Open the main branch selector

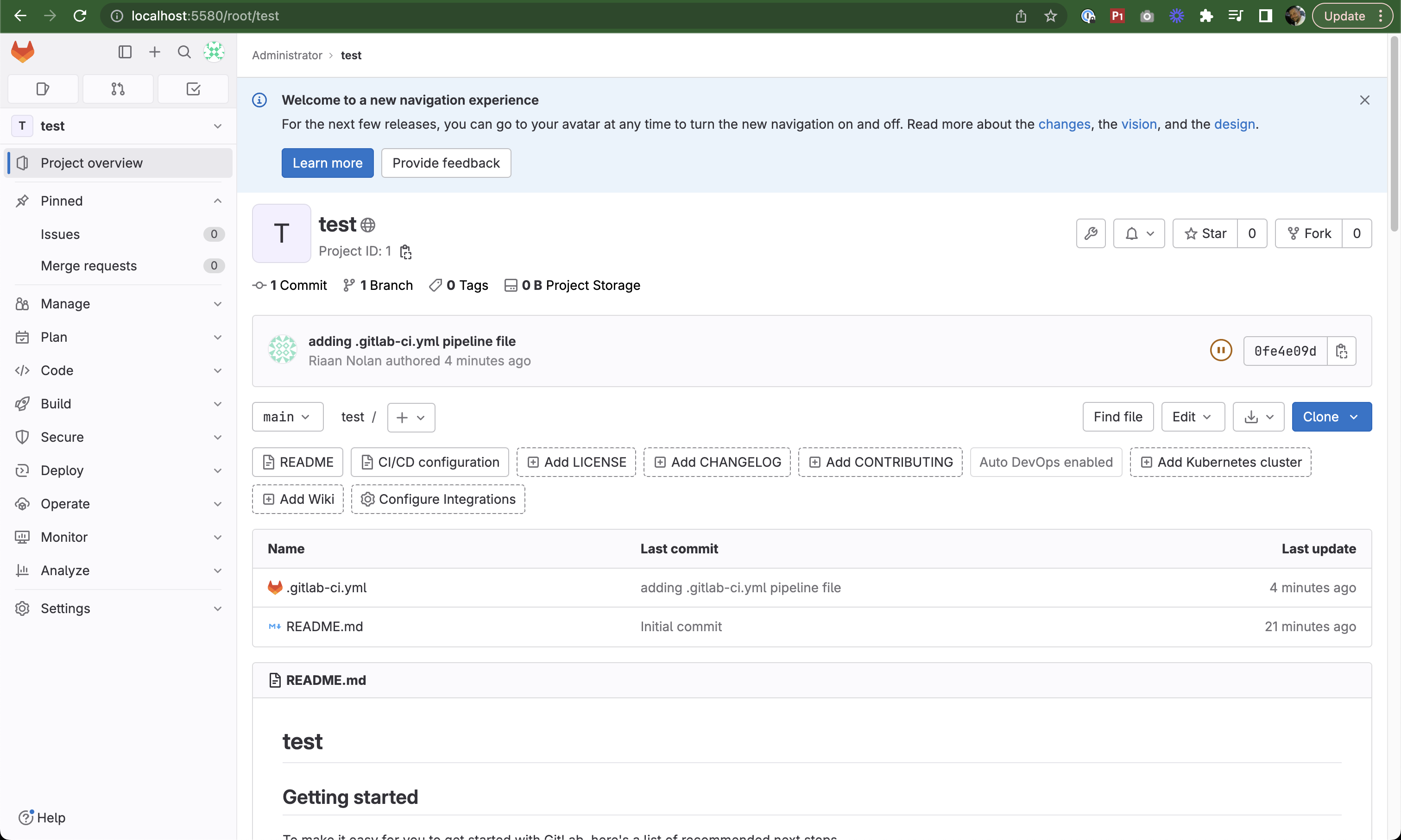pyautogui.click(x=288, y=417)
